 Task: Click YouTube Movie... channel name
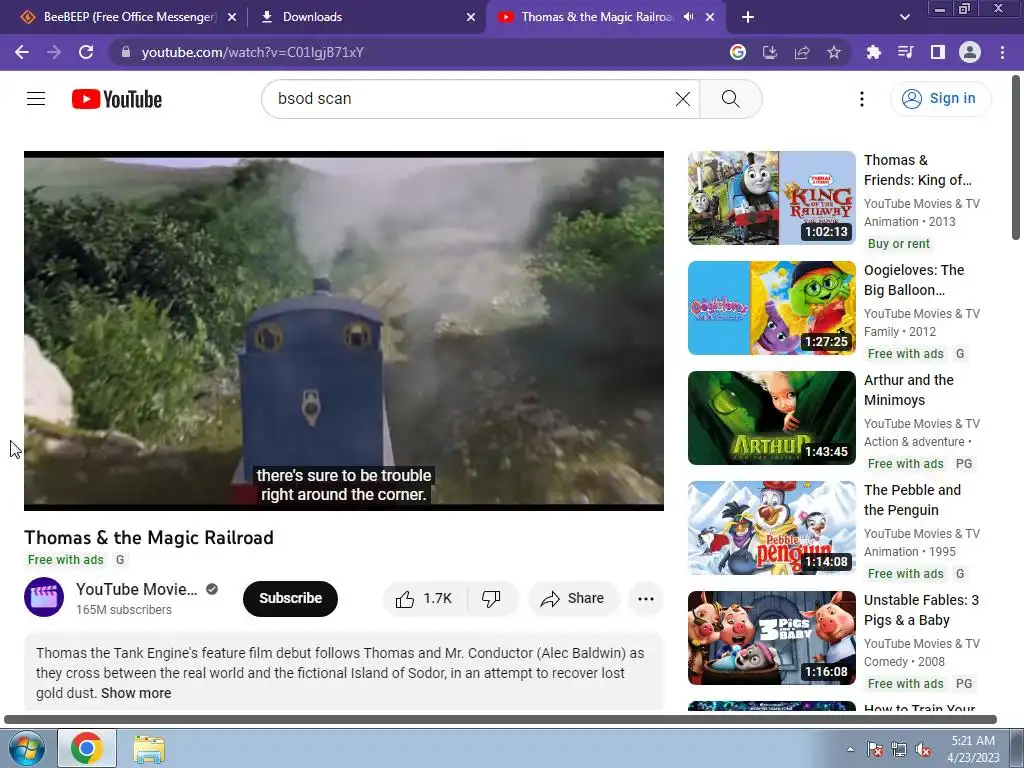tap(136, 589)
